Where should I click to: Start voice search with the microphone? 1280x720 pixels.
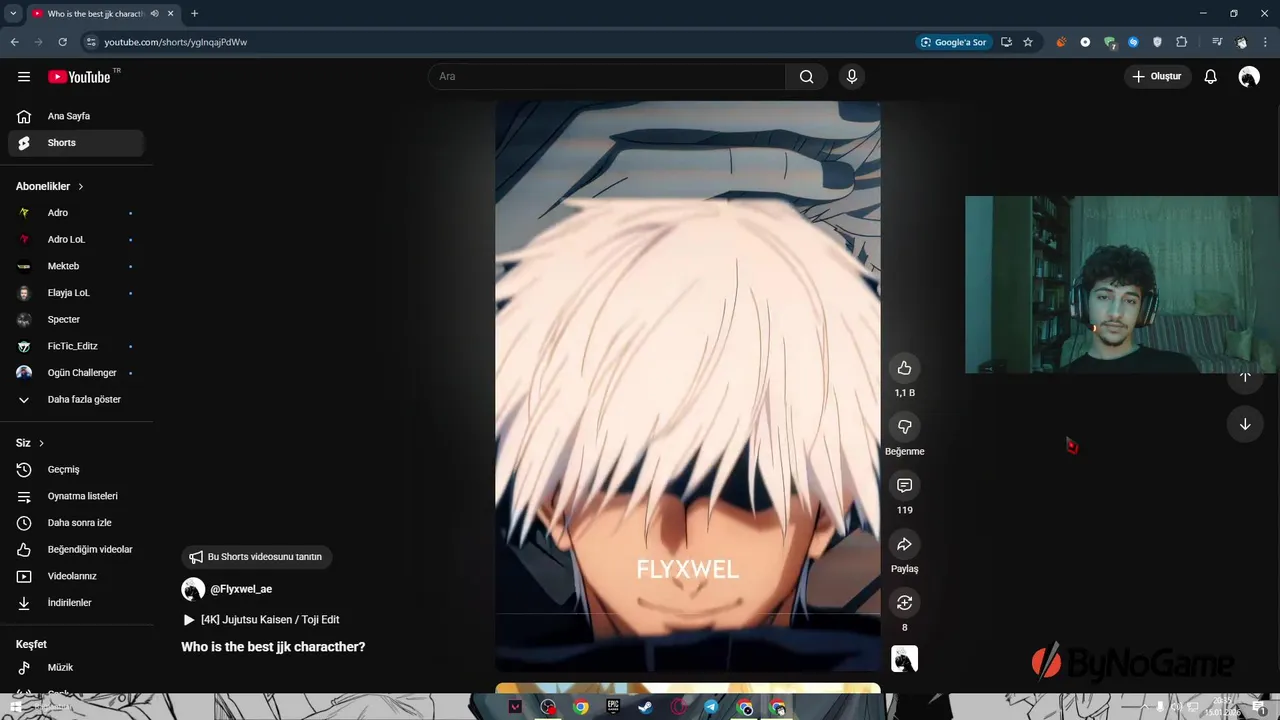851,77
